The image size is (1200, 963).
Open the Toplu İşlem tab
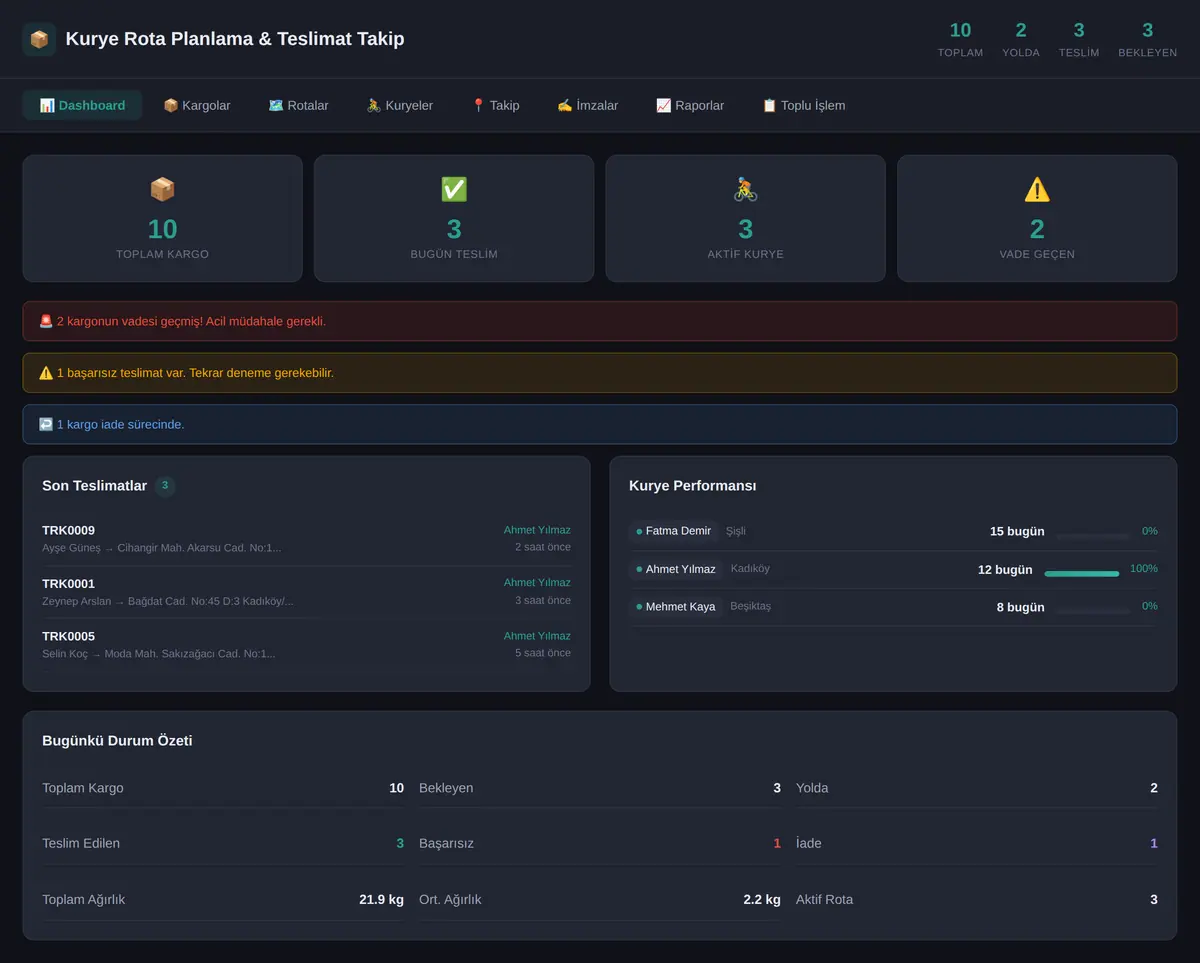[x=803, y=105]
